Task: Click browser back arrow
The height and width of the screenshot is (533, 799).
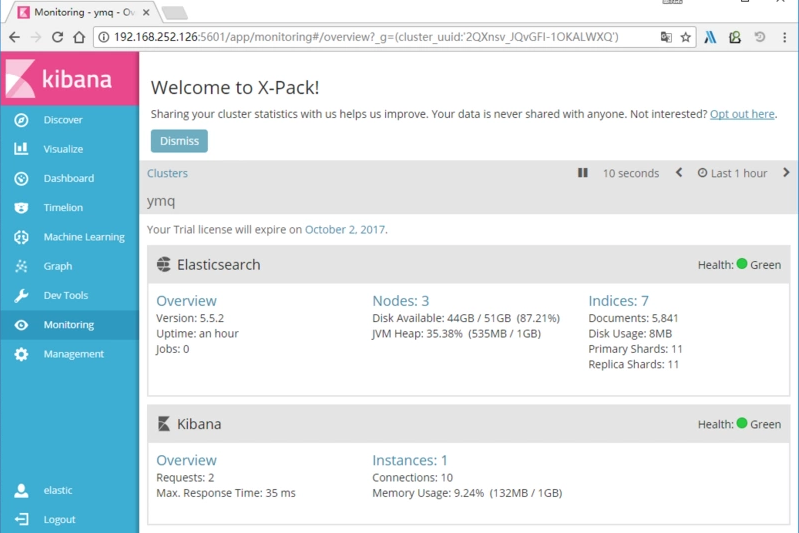Action: 14,37
